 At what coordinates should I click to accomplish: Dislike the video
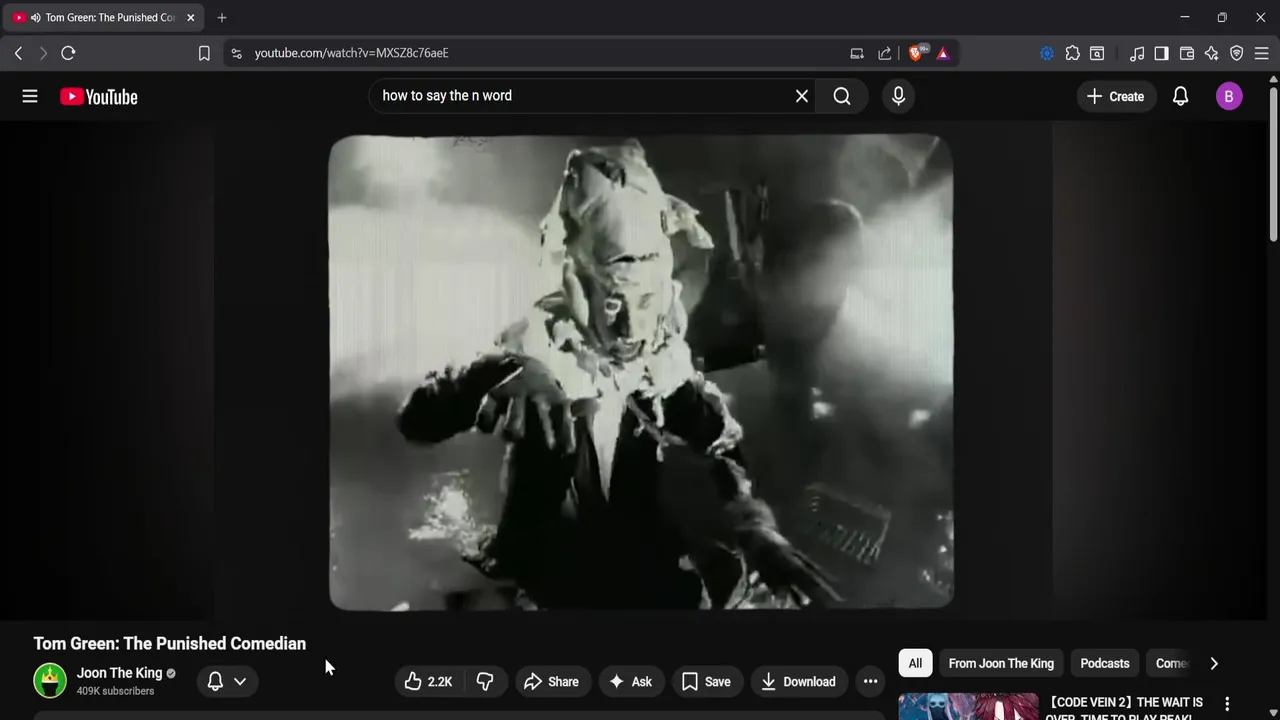coord(485,681)
